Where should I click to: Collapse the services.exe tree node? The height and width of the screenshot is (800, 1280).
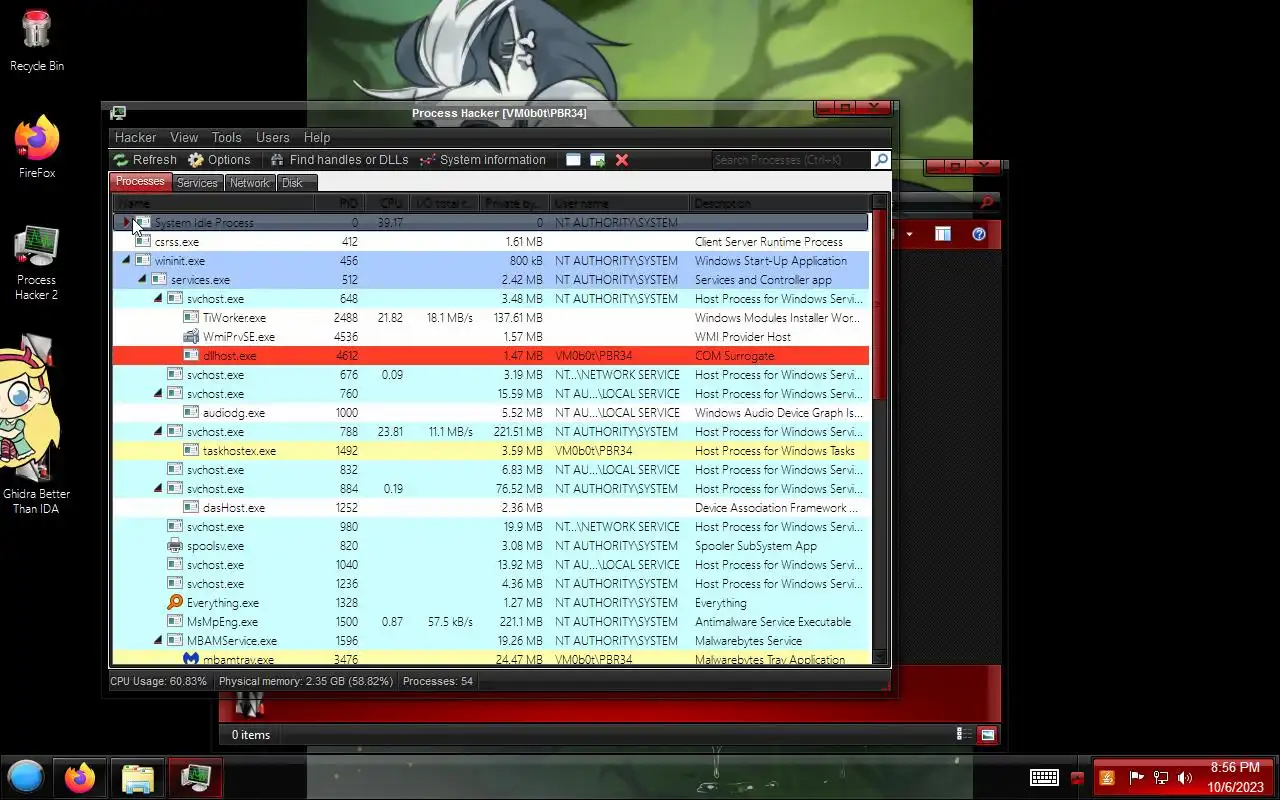pyautogui.click(x=142, y=280)
